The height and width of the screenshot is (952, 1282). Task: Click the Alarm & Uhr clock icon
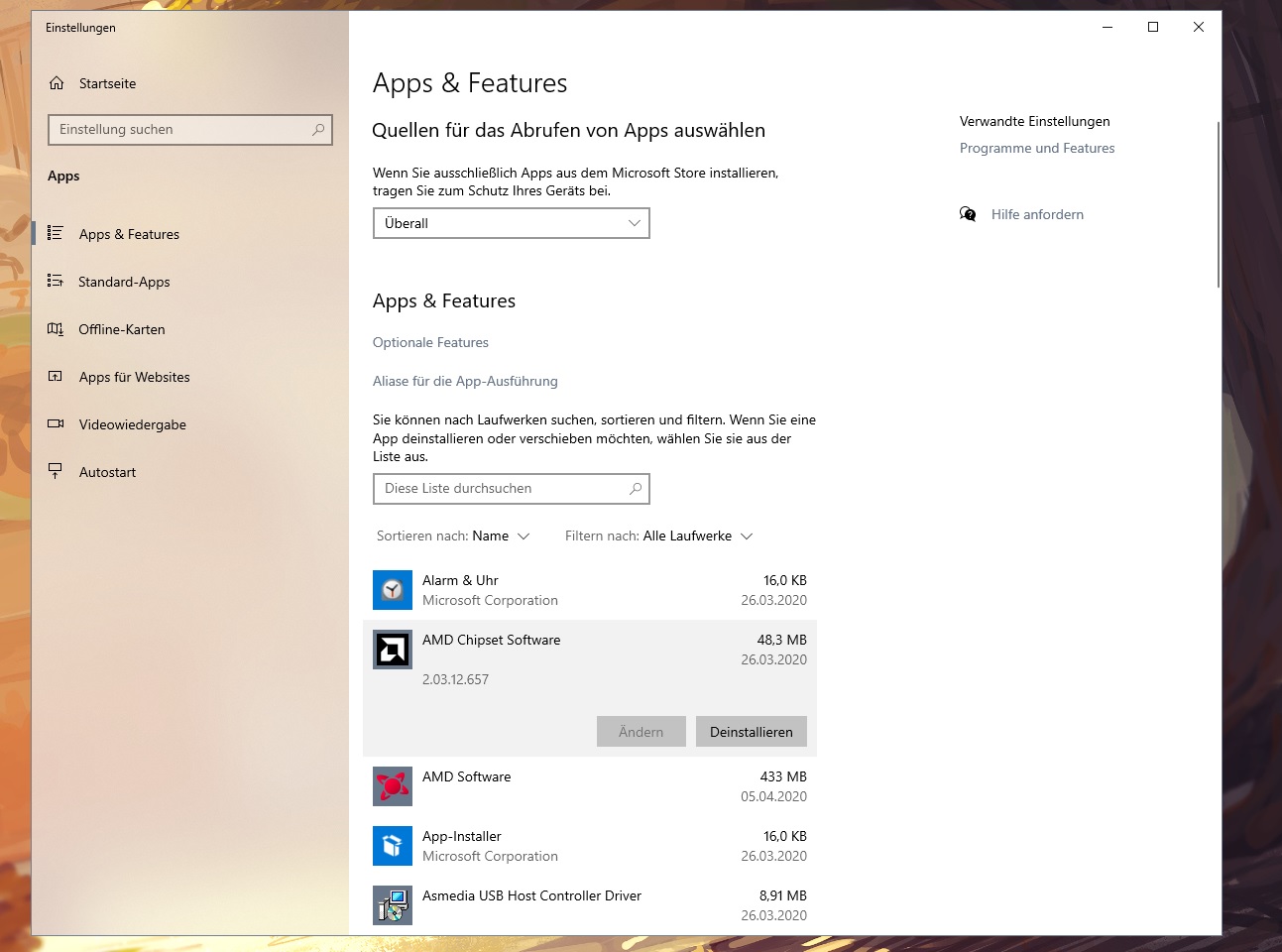[393, 590]
